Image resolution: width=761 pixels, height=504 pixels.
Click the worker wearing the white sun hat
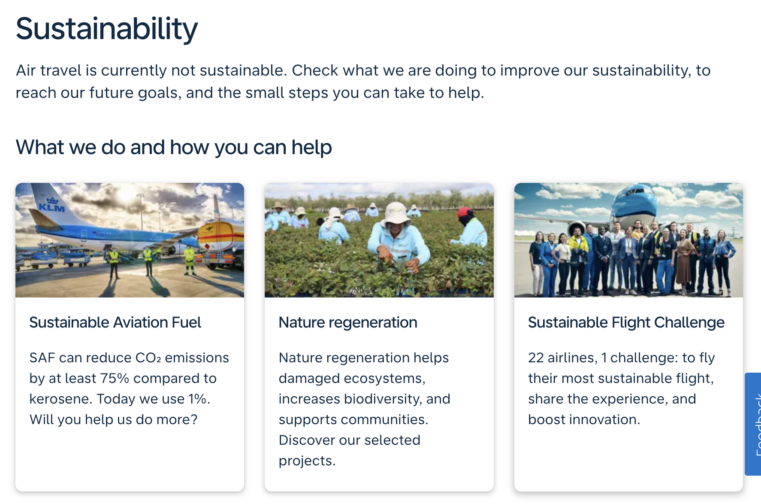click(x=397, y=237)
